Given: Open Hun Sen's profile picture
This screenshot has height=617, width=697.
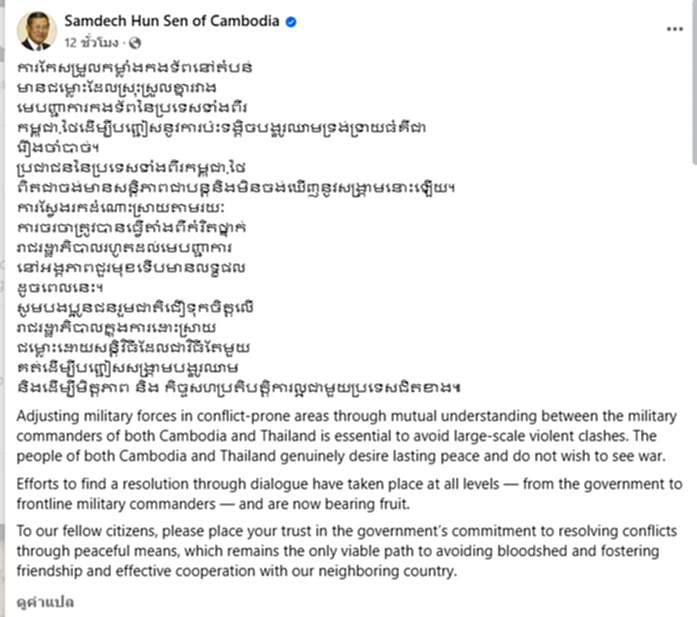Looking at the screenshot, I should (37, 32).
